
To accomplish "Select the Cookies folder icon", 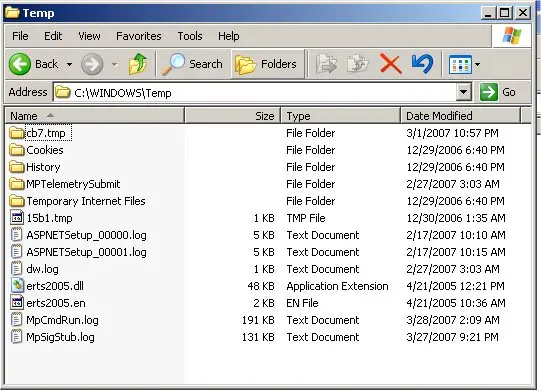I will (17, 150).
